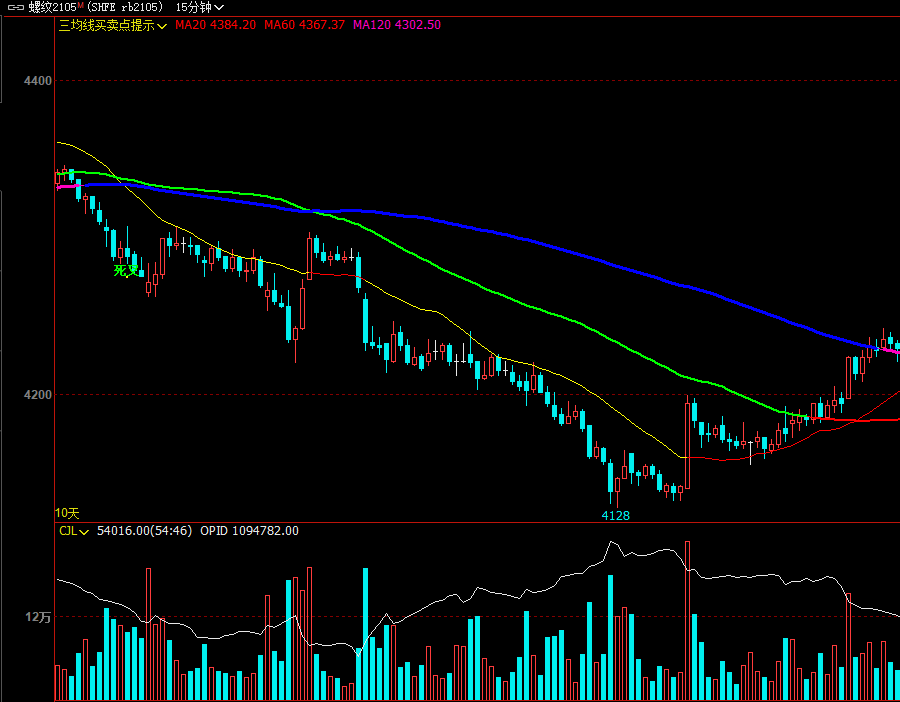Click the link icon beside 螺纹2105
900x702 pixels.
coord(15,7)
